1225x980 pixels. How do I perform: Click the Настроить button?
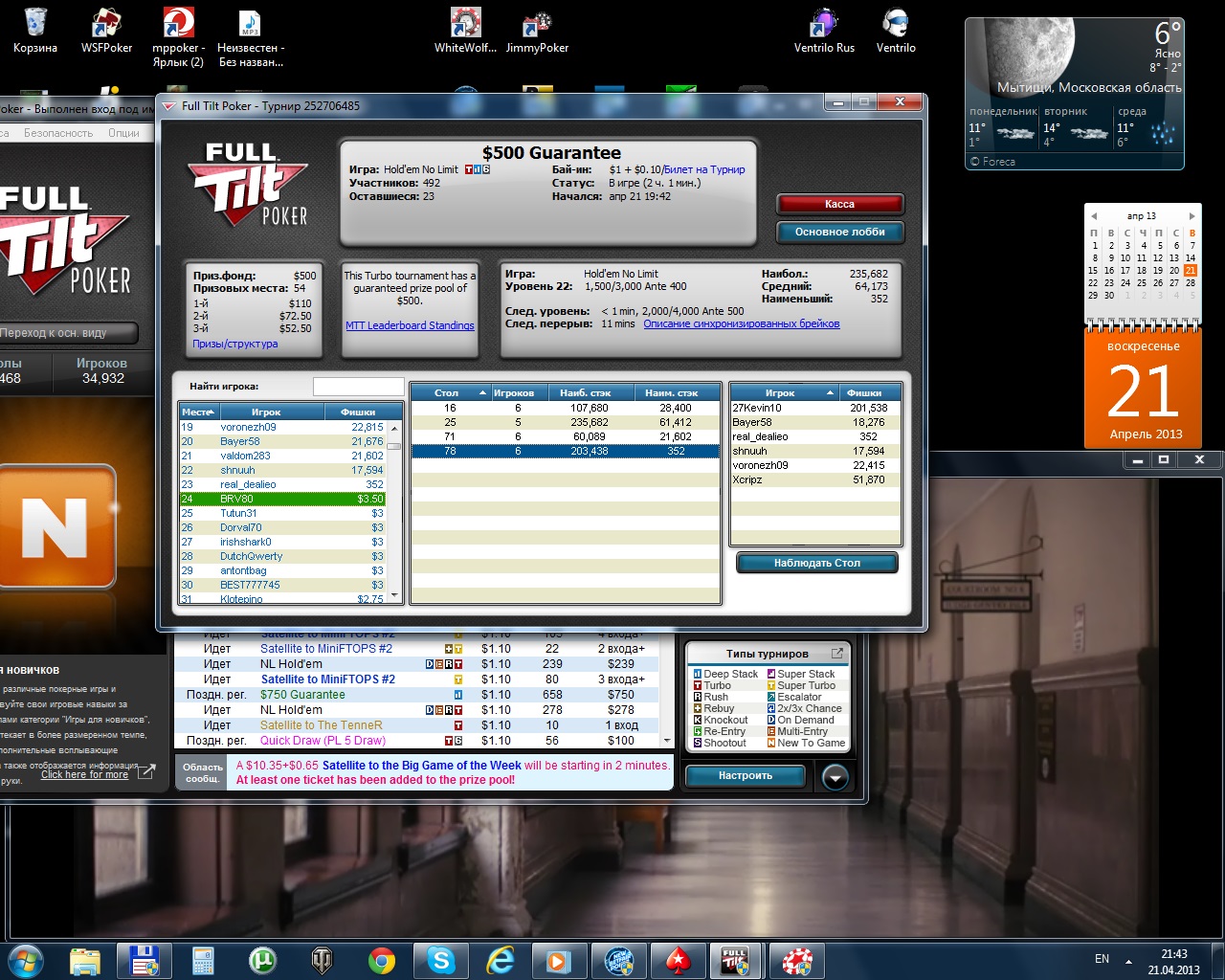(745, 775)
